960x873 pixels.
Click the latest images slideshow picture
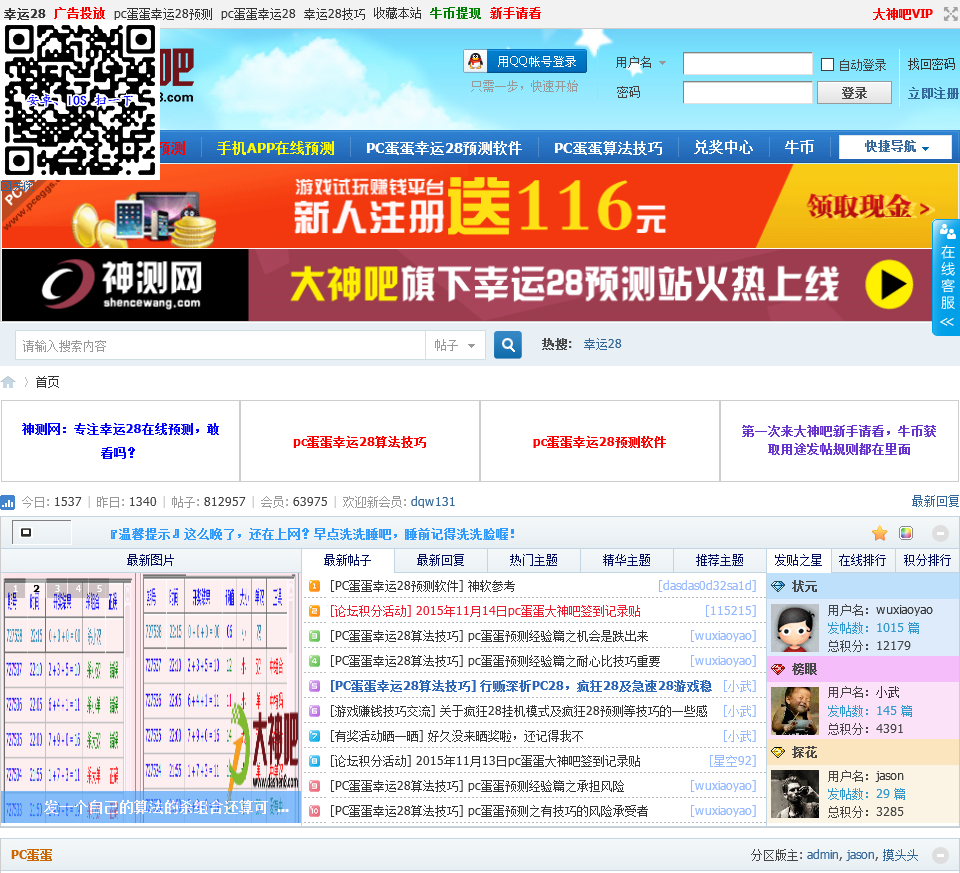click(x=151, y=698)
